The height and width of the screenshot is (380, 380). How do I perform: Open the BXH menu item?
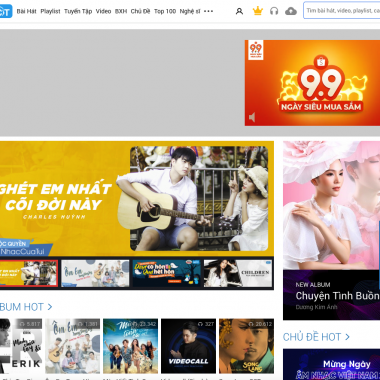point(121,11)
